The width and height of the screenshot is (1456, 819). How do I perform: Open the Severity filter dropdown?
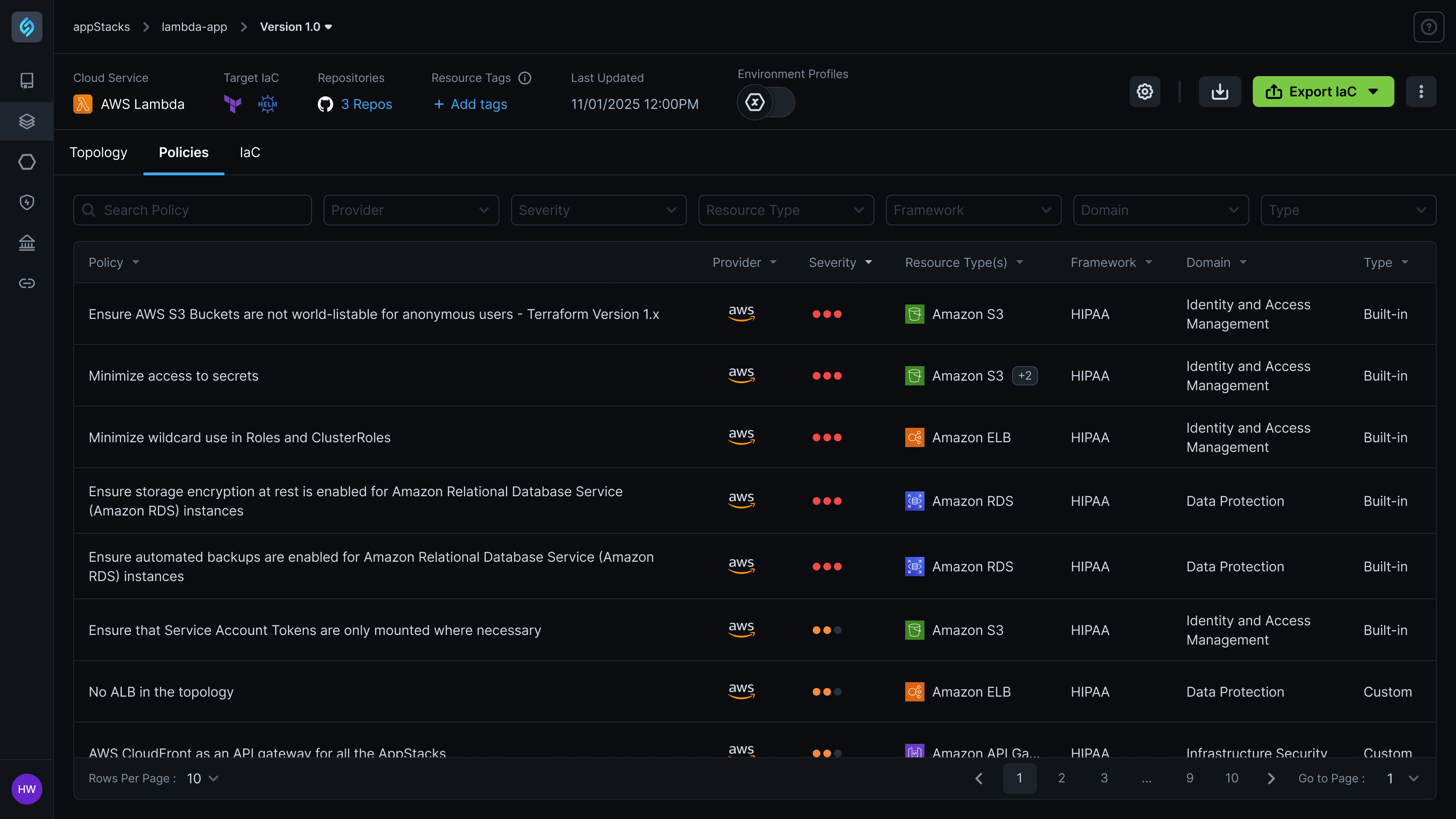(598, 210)
